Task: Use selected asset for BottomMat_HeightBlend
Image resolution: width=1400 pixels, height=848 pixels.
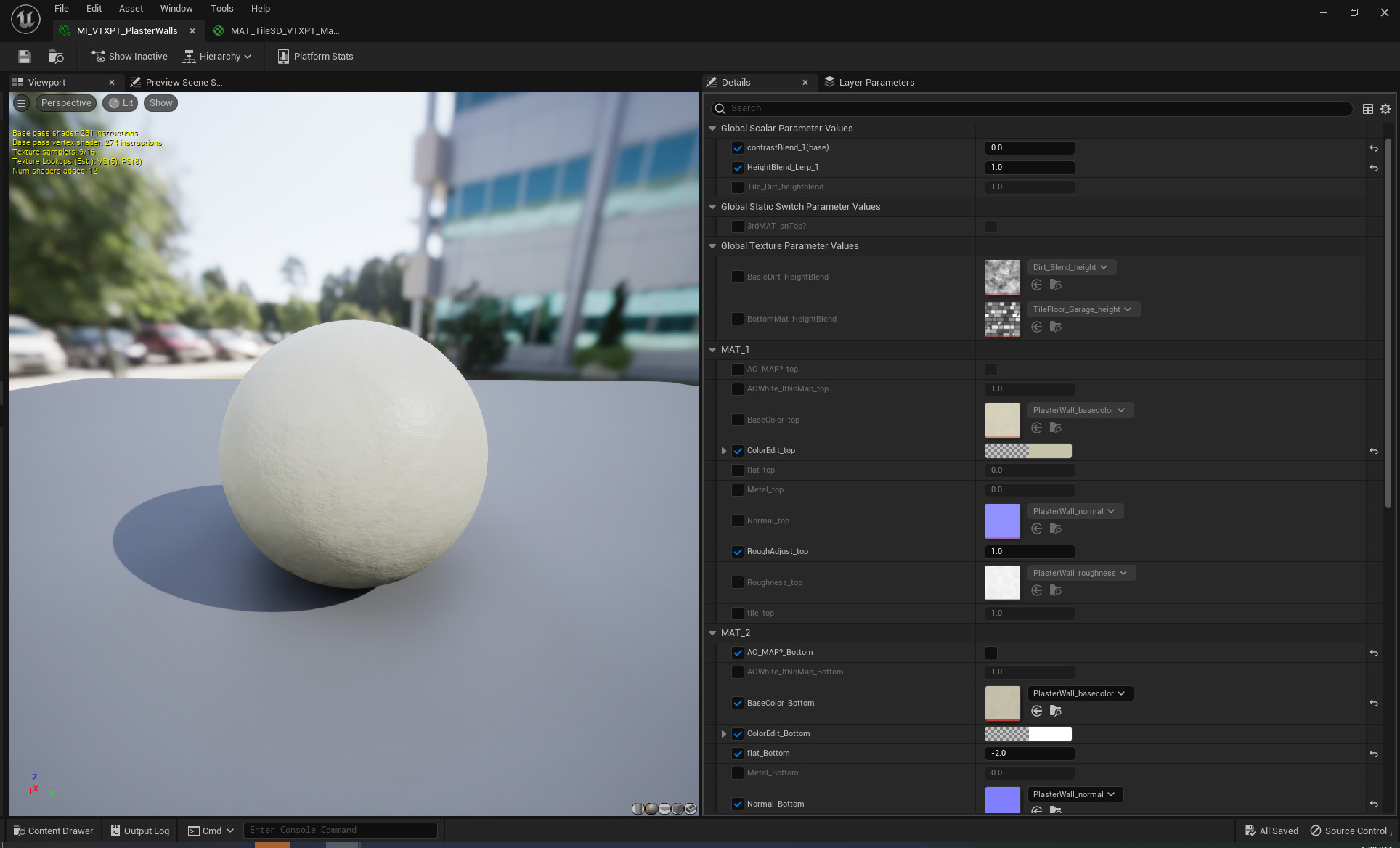Action: click(x=1037, y=327)
